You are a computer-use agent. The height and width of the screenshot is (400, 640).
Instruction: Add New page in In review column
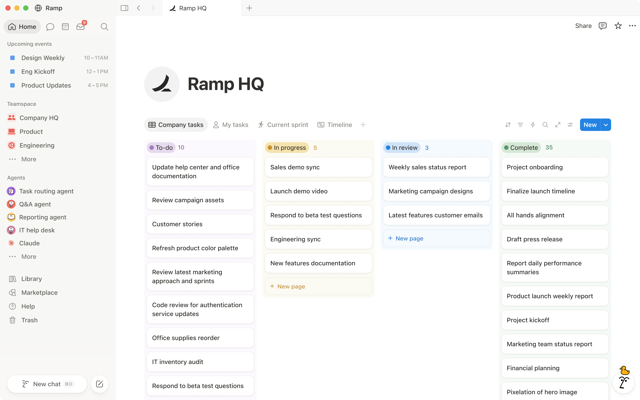[x=436, y=238]
